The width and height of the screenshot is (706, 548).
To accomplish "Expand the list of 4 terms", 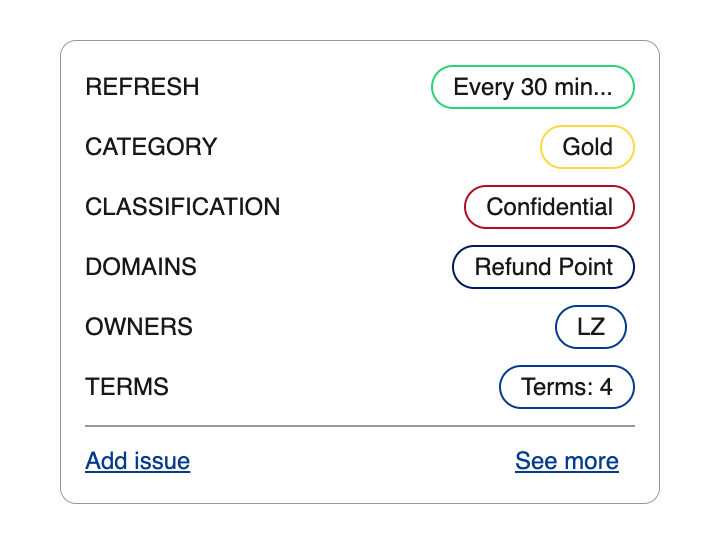I will pos(566,387).
